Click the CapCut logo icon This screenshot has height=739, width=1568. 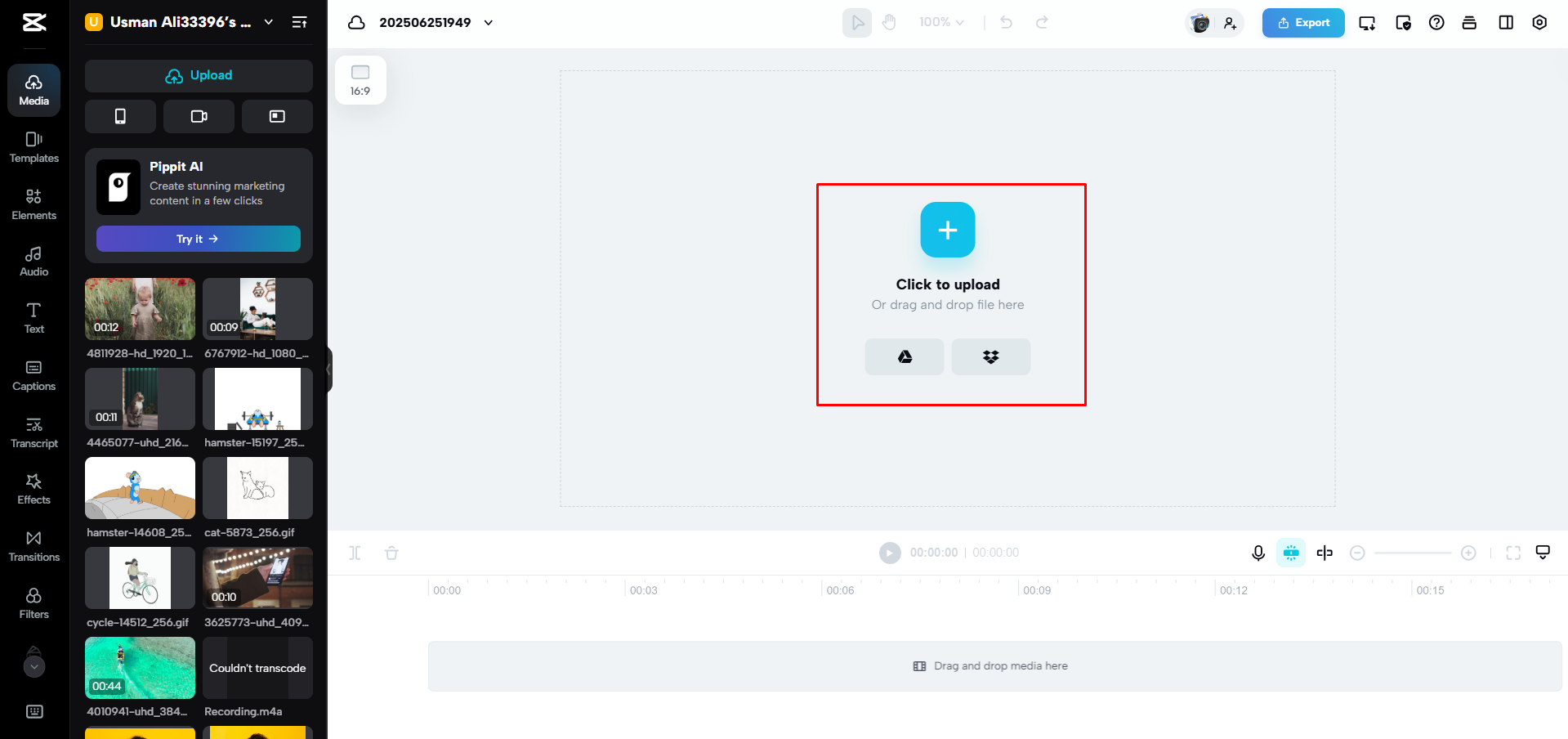[34, 22]
